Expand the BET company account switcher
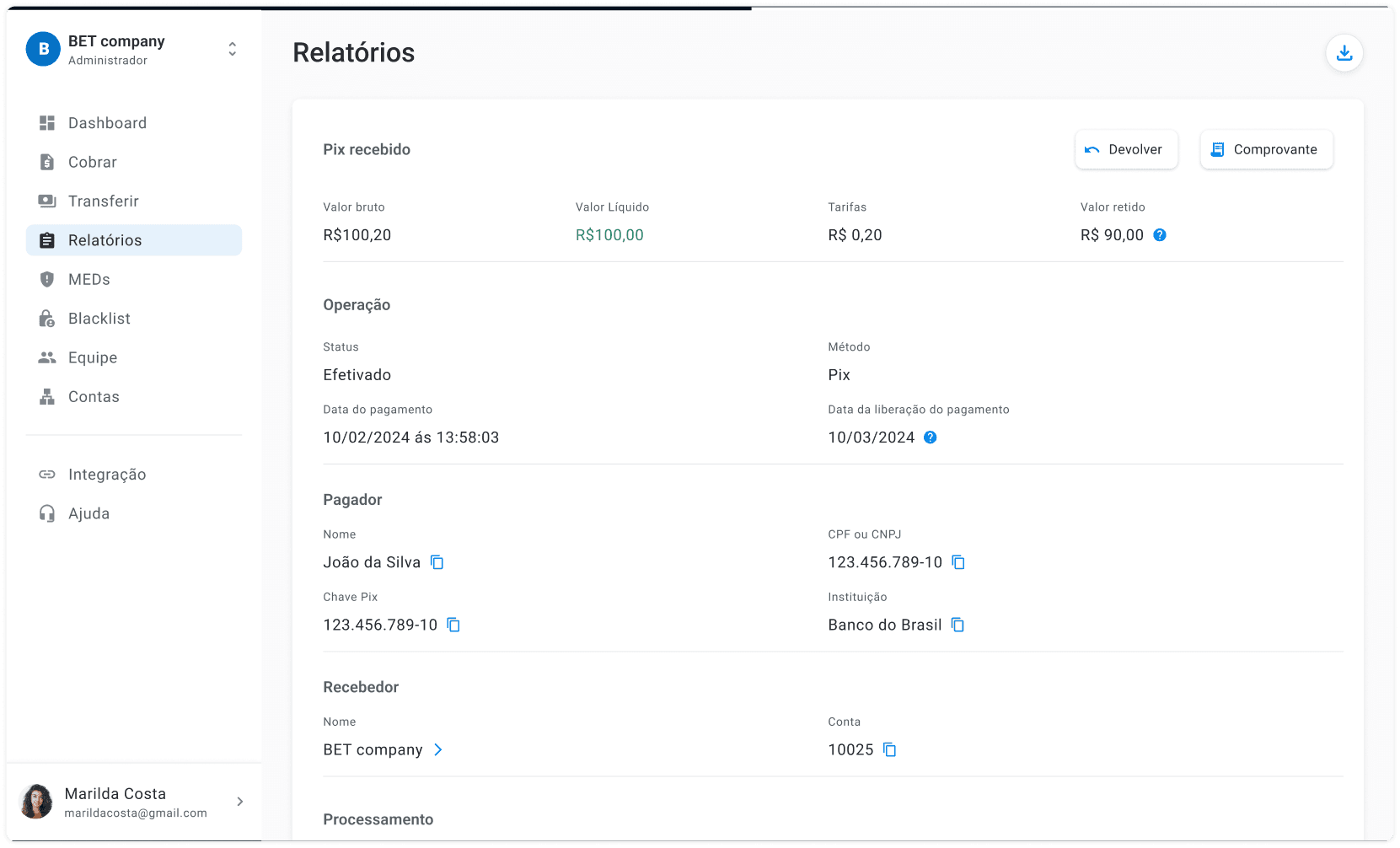 tap(233, 49)
